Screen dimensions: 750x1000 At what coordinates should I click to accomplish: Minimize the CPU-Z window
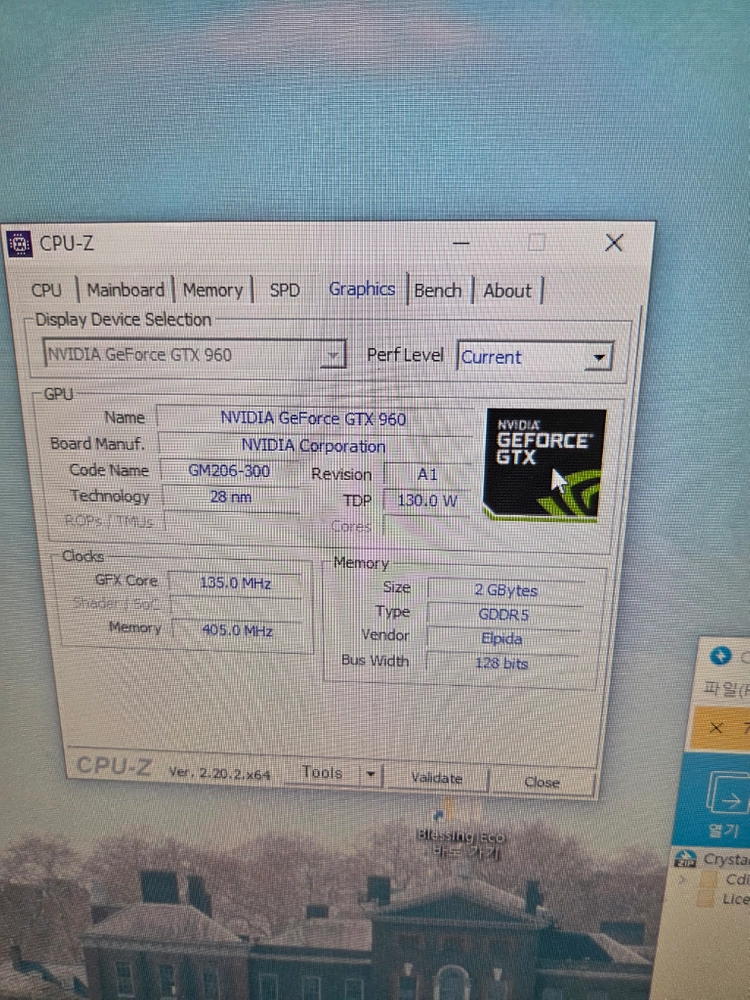(462, 243)
